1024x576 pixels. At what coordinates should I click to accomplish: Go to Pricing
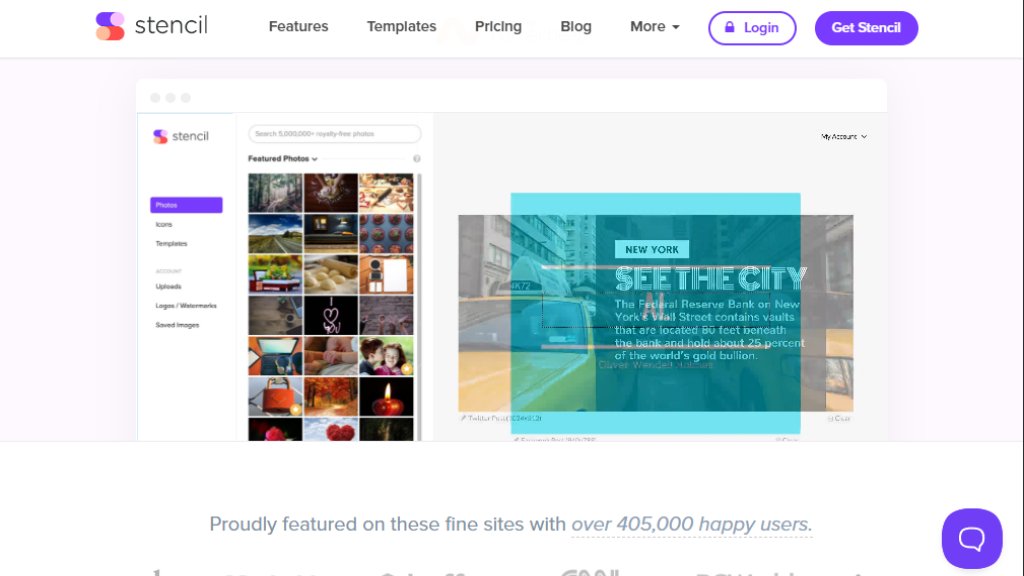tap(498, 27)
